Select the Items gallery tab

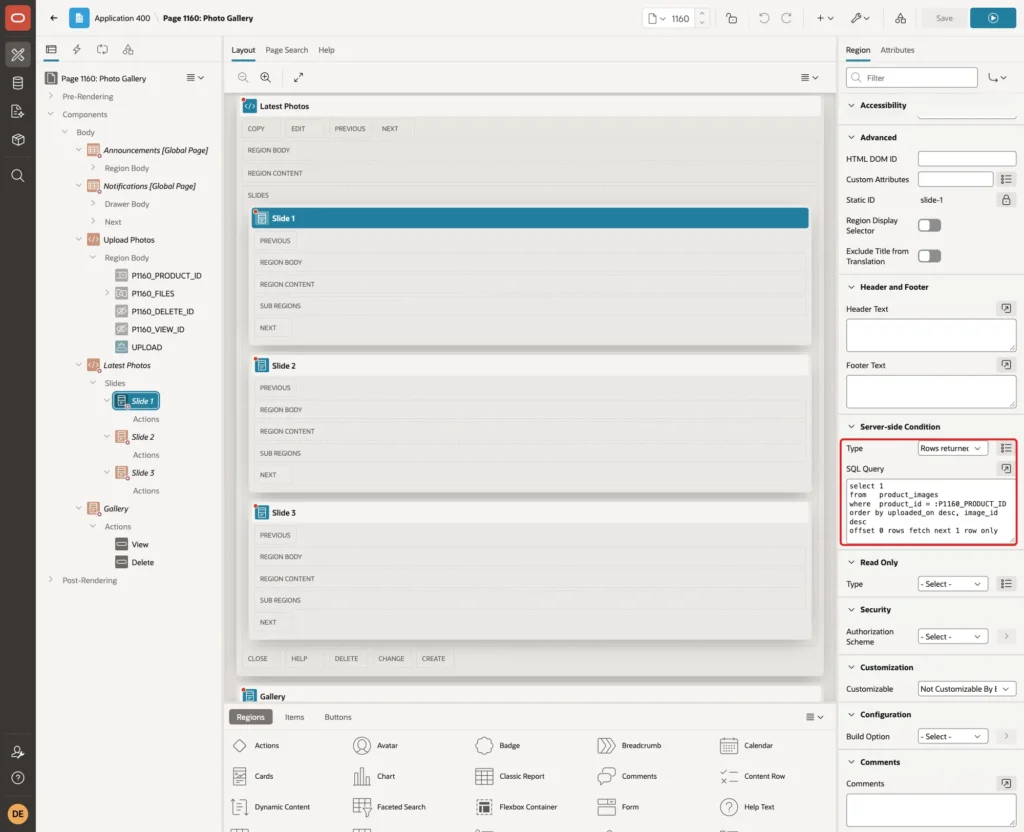295,717
